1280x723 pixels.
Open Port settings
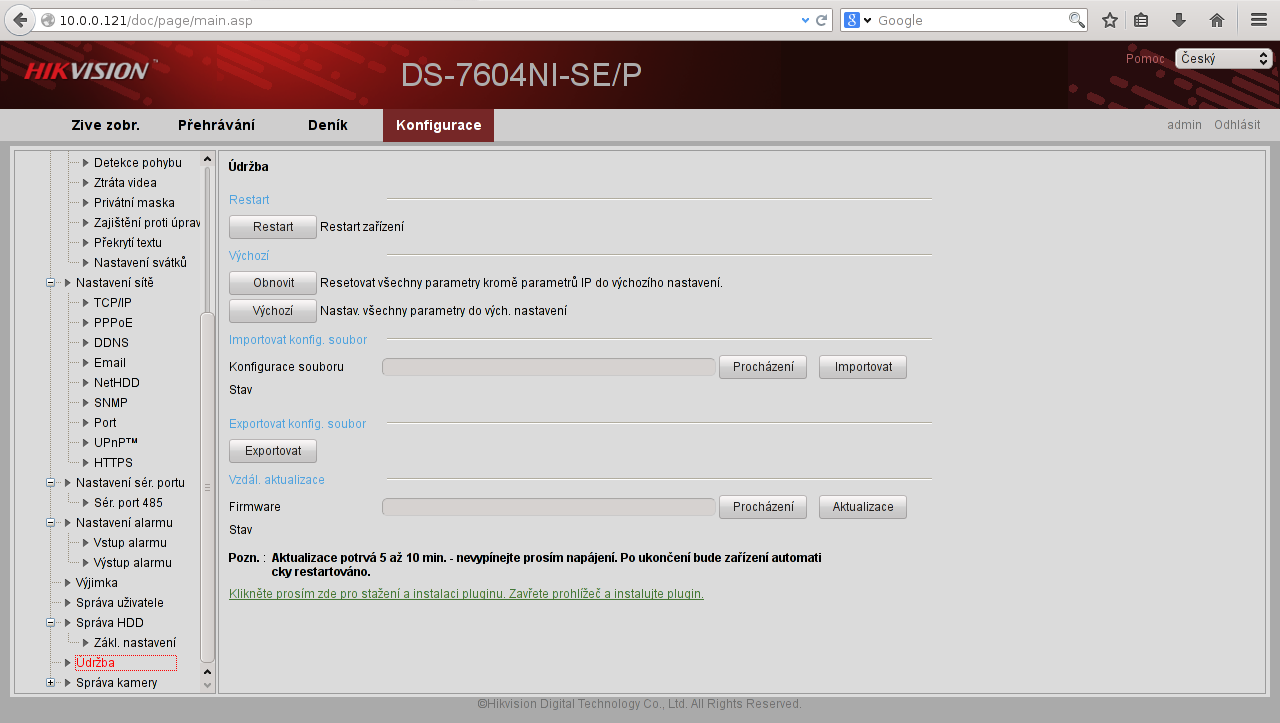105,423
